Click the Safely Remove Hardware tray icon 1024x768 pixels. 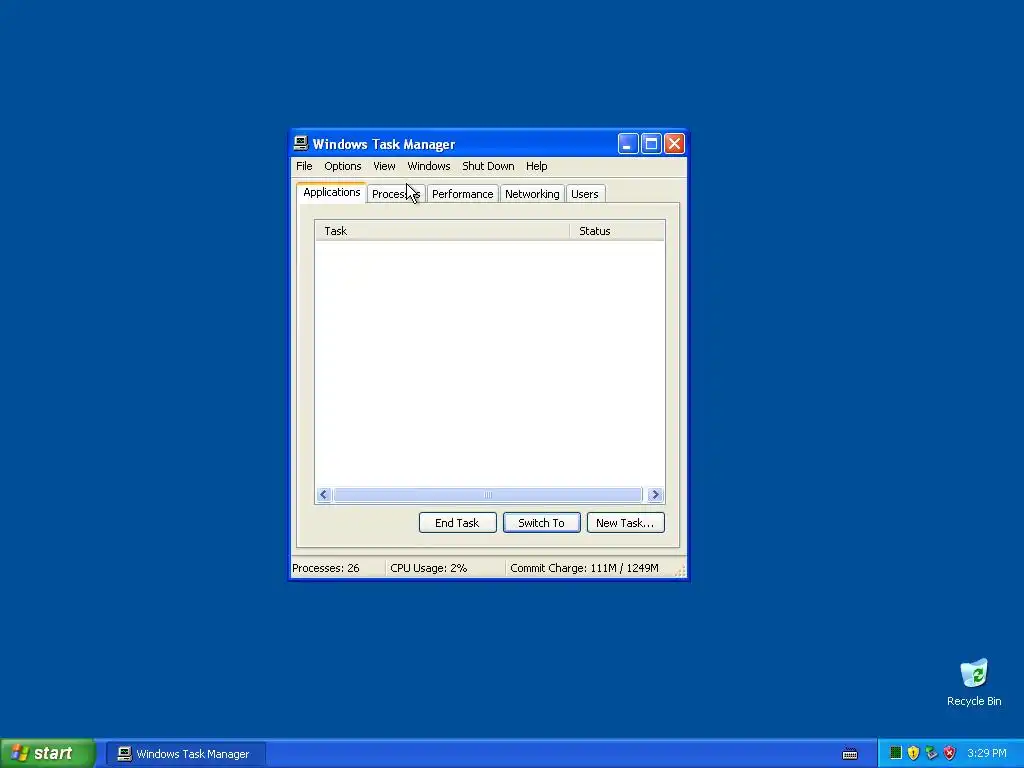click(x=931, y=753)
